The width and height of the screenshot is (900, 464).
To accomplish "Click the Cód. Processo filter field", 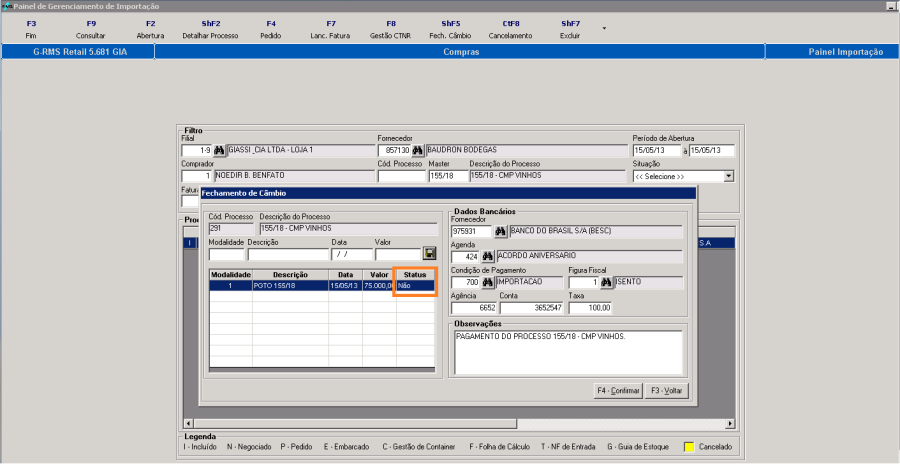I will [401, 176].
